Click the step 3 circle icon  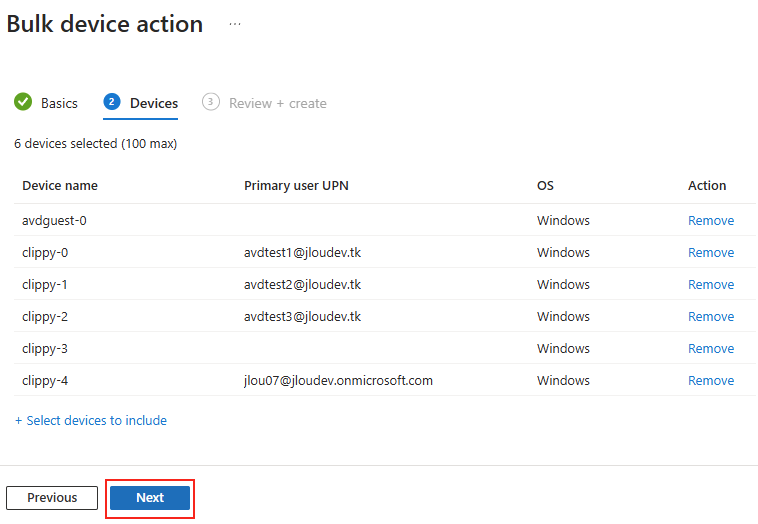coord(210,102)
